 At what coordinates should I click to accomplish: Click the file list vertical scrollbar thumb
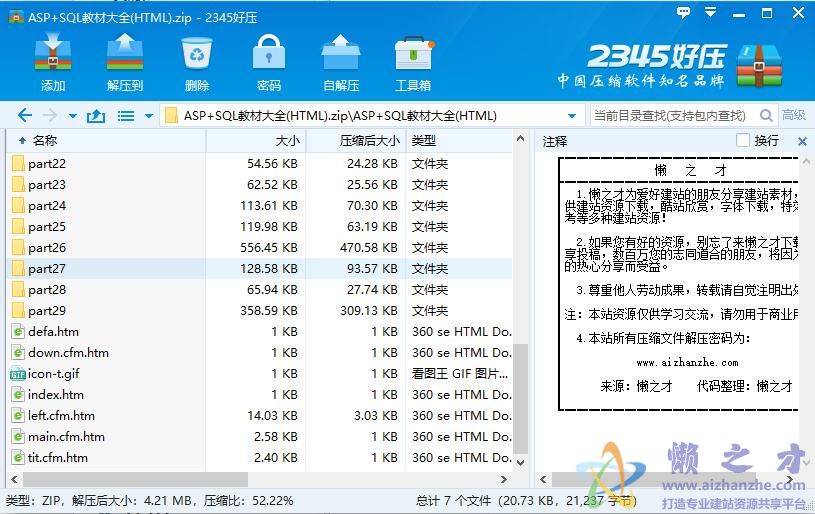click(x=520, y=398)
